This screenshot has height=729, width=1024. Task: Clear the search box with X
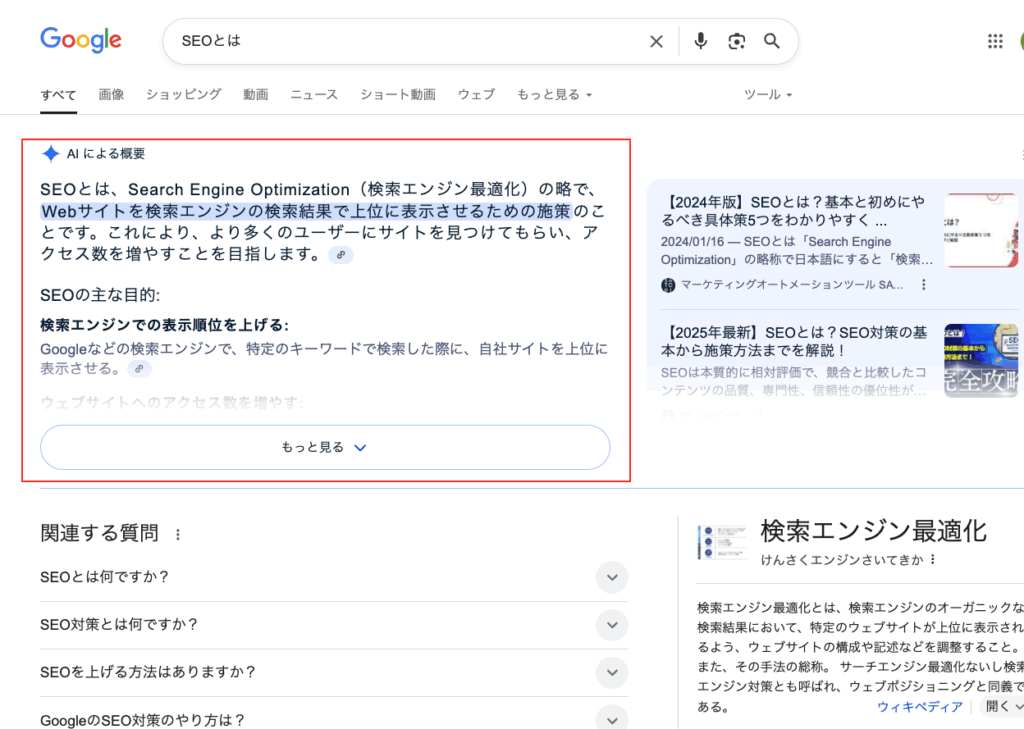tap(656, 42)
